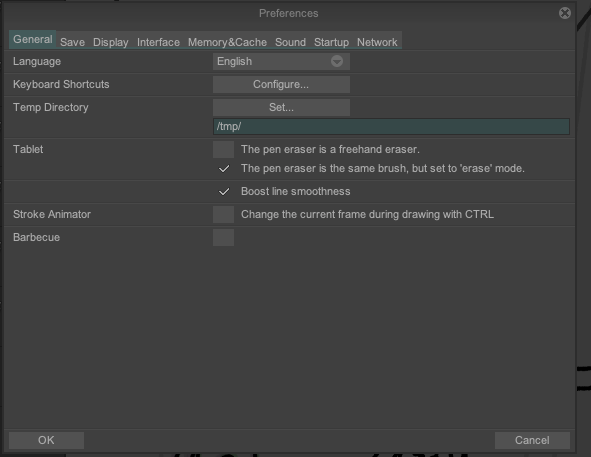Screen dimensions: 591x457
Task: Enable freehand pen eraser checkbox
Action: [224, 149]
